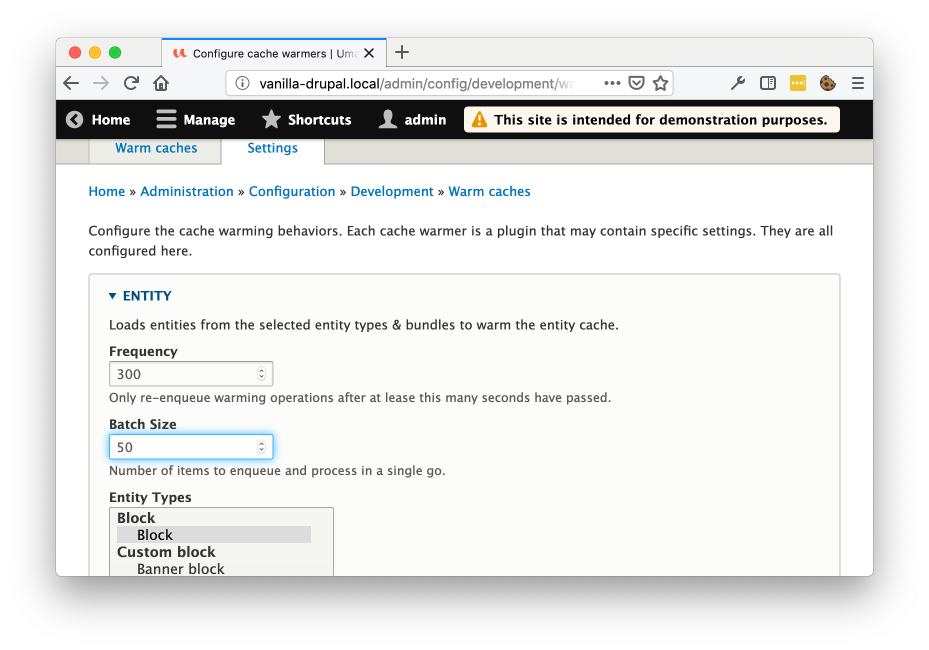Click the browser forward arrow
Screen dimensions: 929x650
point(101,84)
